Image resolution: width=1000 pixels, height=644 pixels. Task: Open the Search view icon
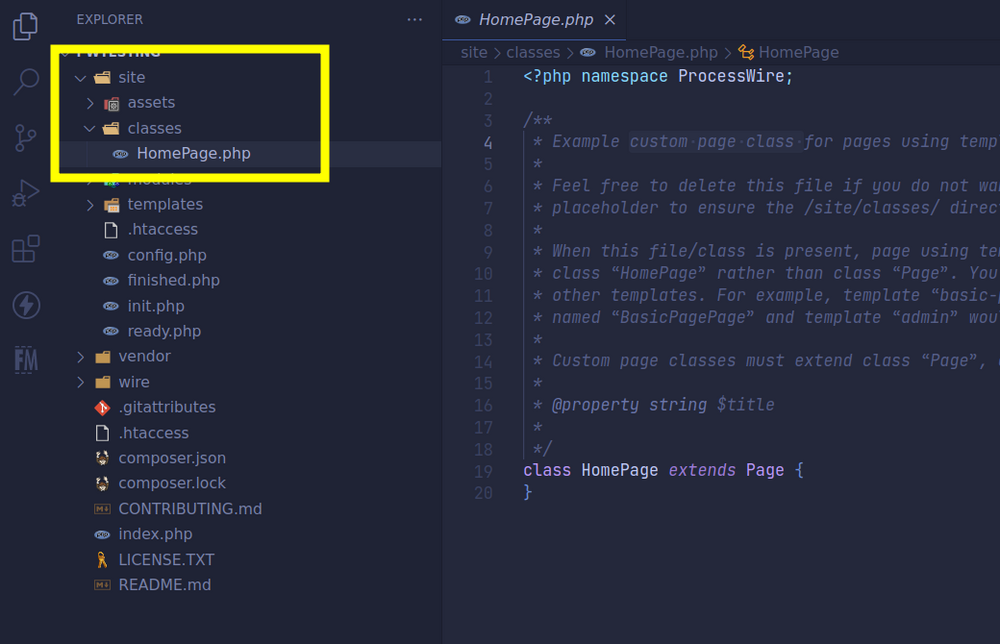26,82
